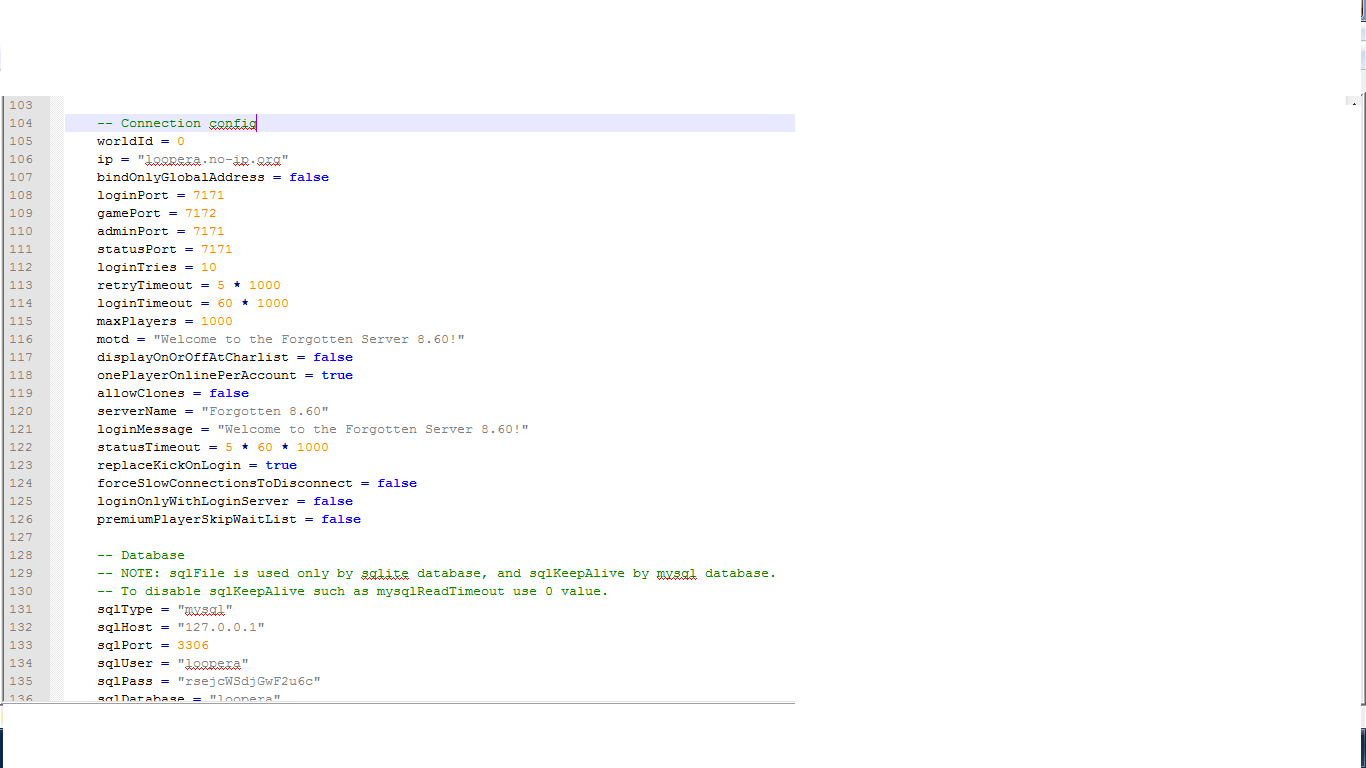1366x768 pixels.
Task: Click 'premiumPlayerSkipWaitList = false' line
Action: [x=229, y=519]
